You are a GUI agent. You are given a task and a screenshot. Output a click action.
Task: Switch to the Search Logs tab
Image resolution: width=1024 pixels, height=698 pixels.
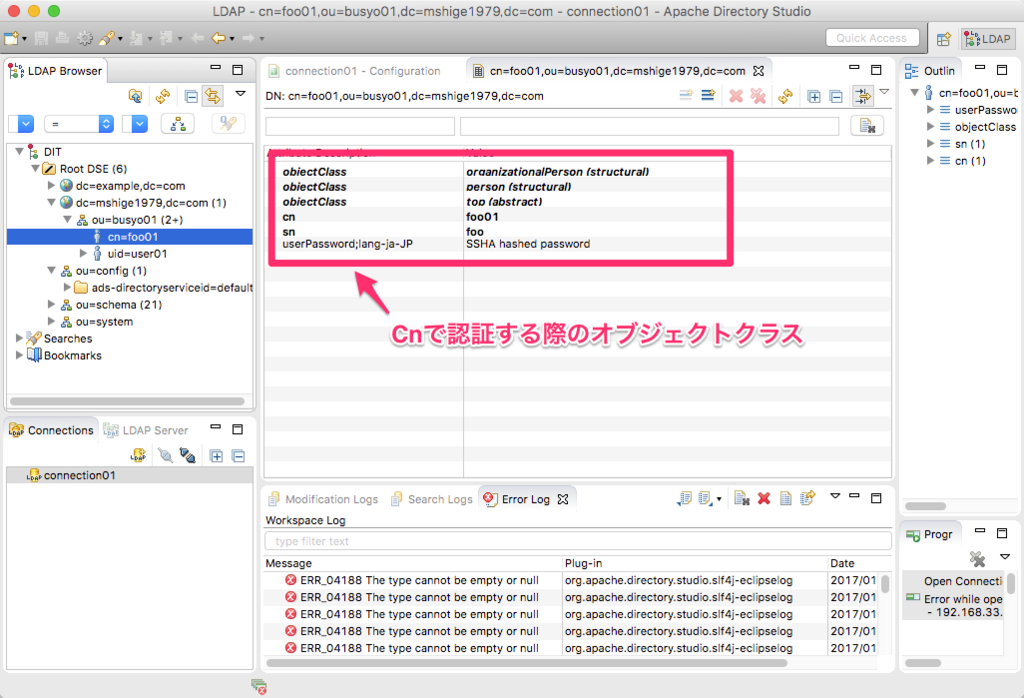click(x=432, y=499)
